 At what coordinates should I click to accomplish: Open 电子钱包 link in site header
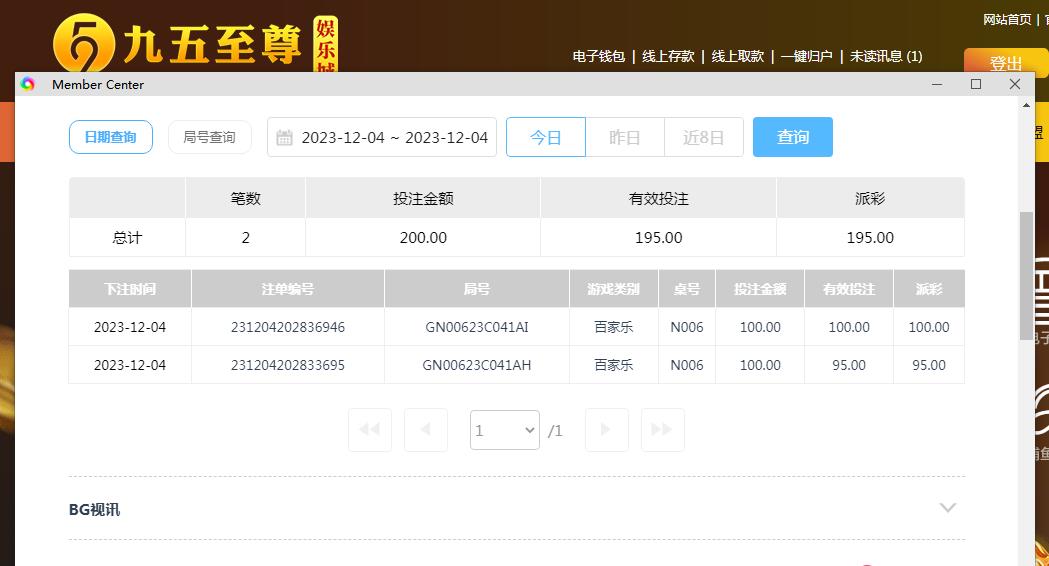tap(599, 56)
